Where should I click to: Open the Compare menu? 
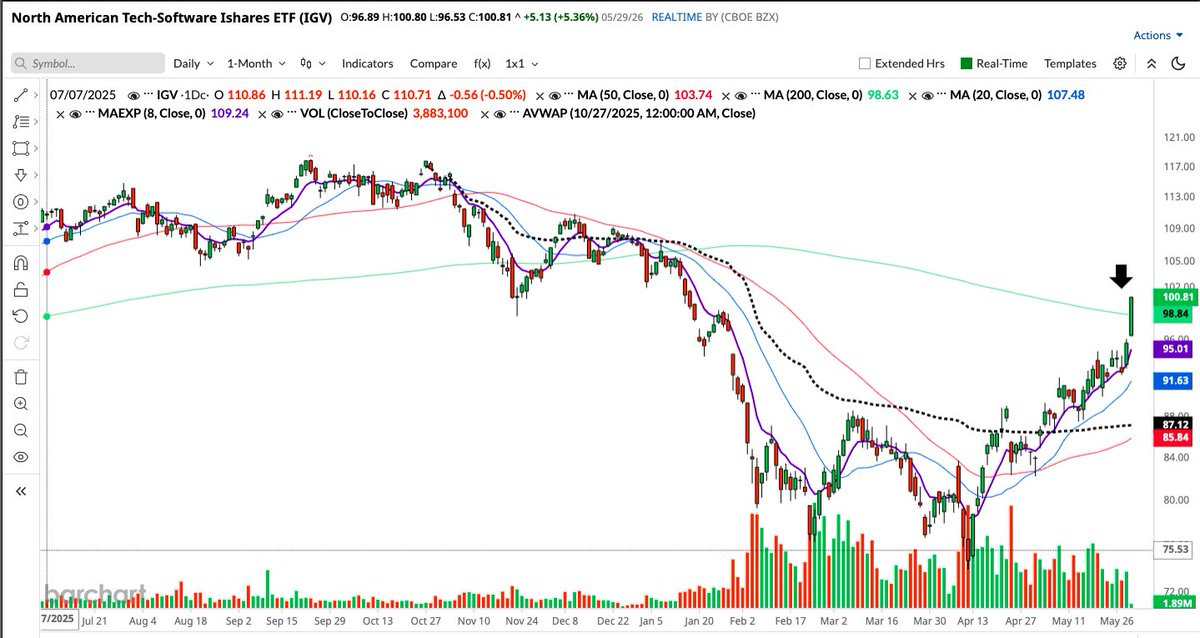coord(433,63)
